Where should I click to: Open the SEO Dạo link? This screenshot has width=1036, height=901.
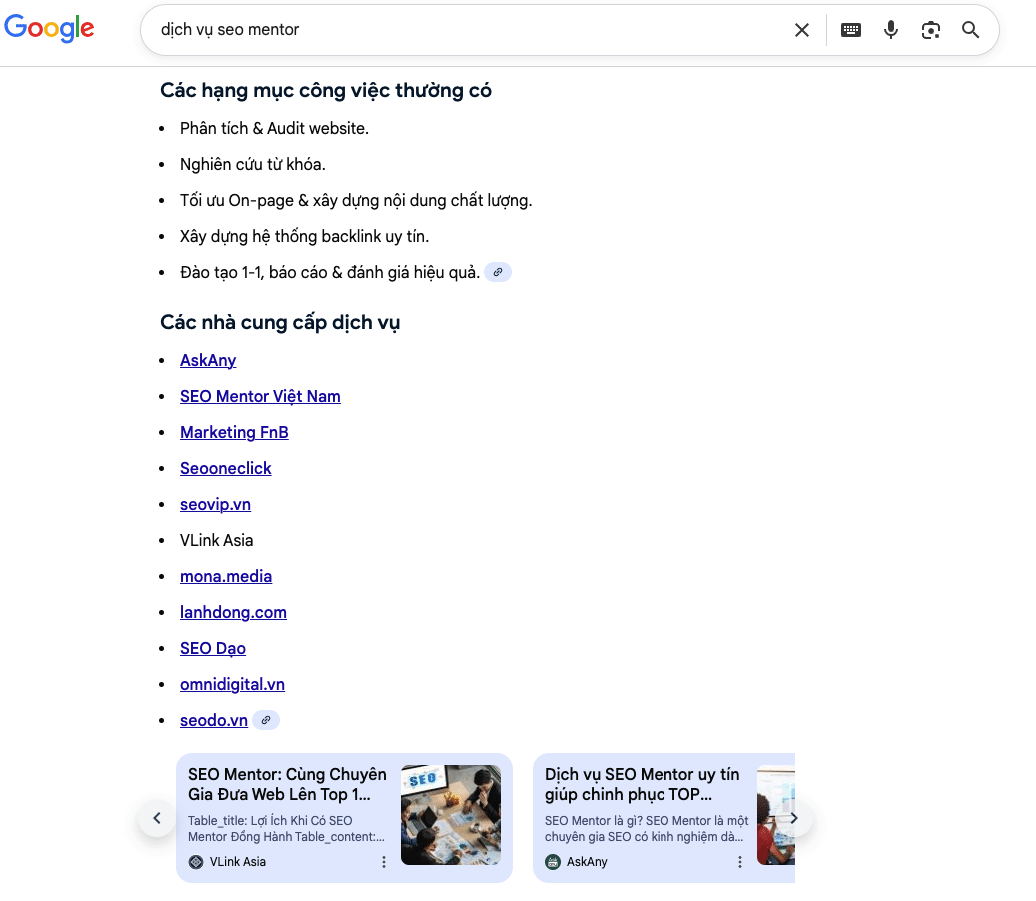(x=213, y=648)
